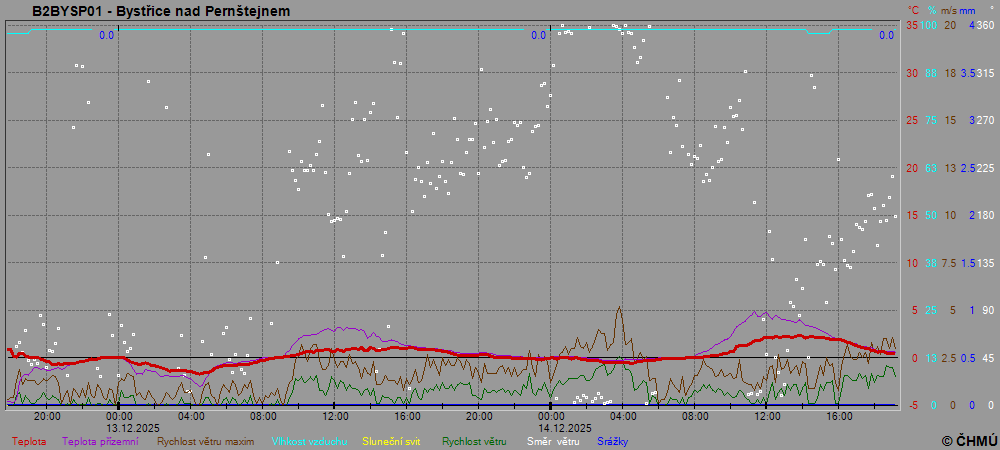This screenshot has height=450, width=1000.
Task: Click the cyan Vlhkost vzduchu legend label
Action: point(309,440)
